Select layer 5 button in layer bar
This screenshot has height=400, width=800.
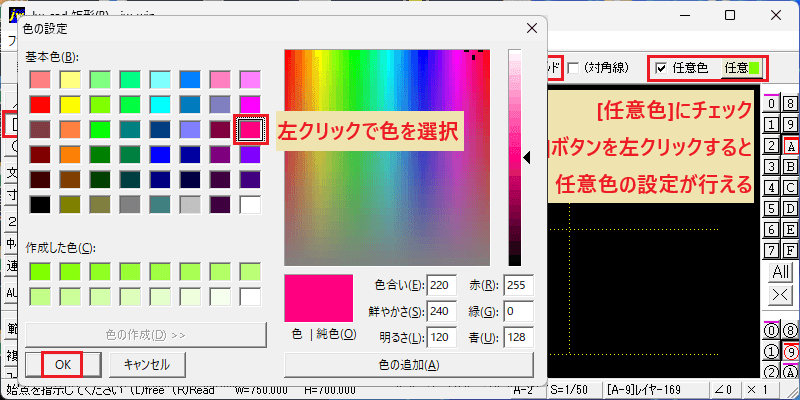tap(771, 209)
